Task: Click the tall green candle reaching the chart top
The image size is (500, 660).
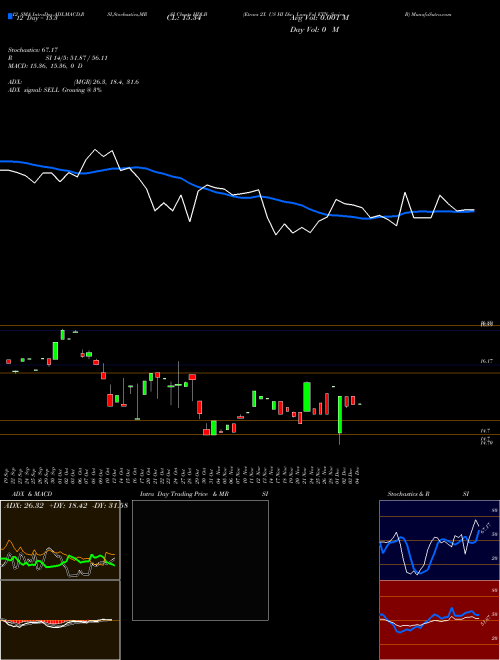Action: pos(63,335)
